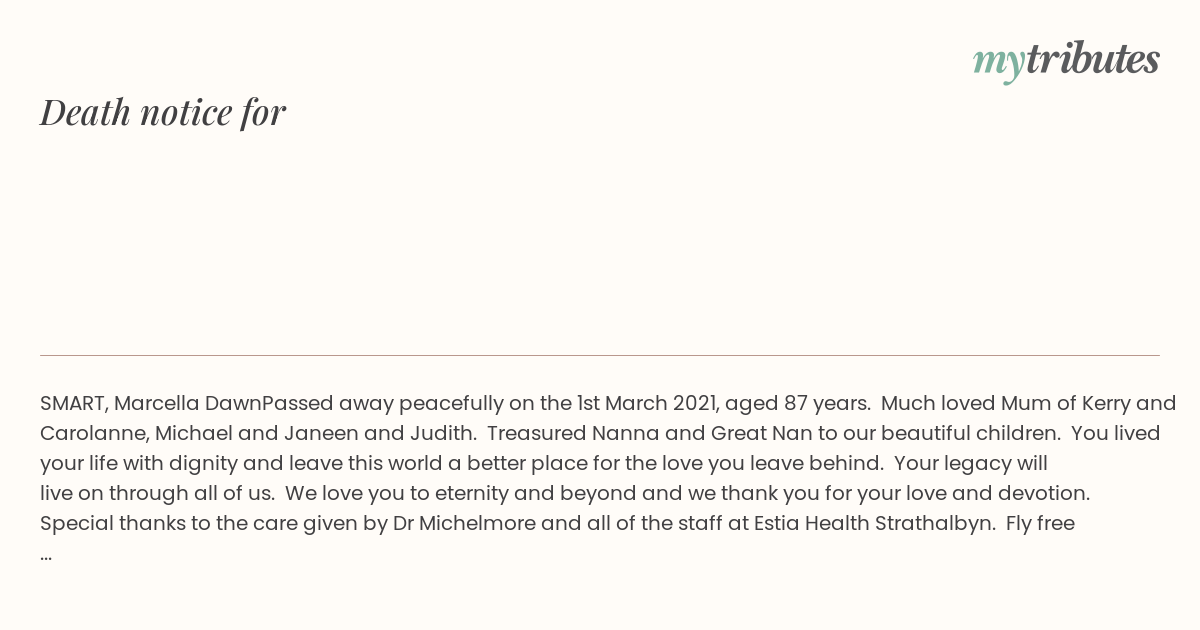This screenshot has width=1200, height=630.
Task: Click the mytributes logo
Action: tap(1066, 60)
